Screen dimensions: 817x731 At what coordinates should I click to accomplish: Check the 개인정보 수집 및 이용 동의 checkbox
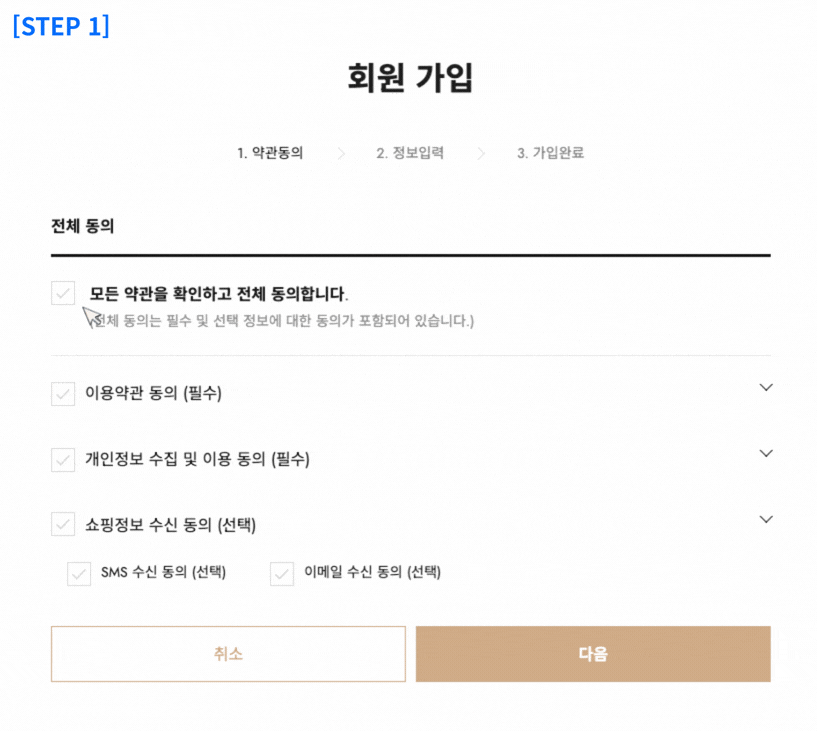(61, 459)
